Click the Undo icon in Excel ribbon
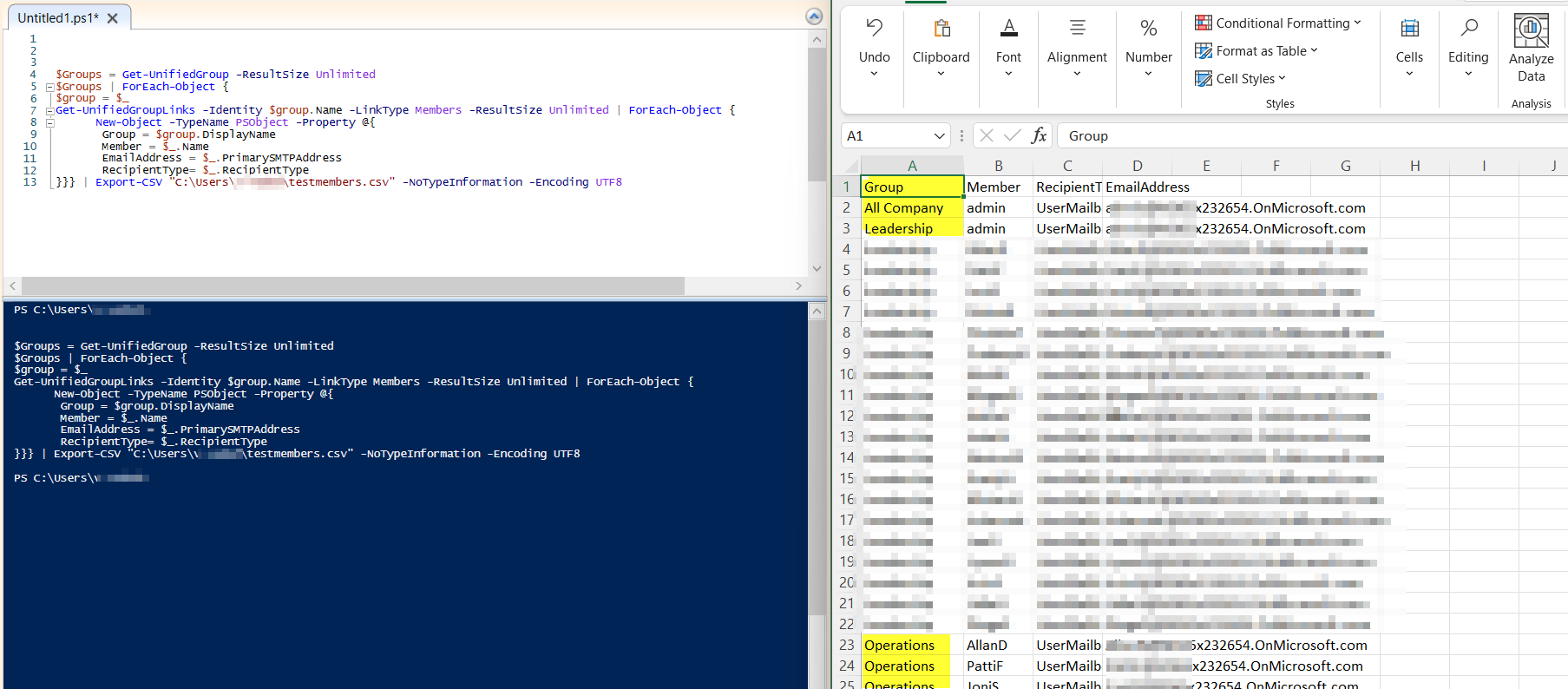The image size is (1568, 689). [874, 28]
